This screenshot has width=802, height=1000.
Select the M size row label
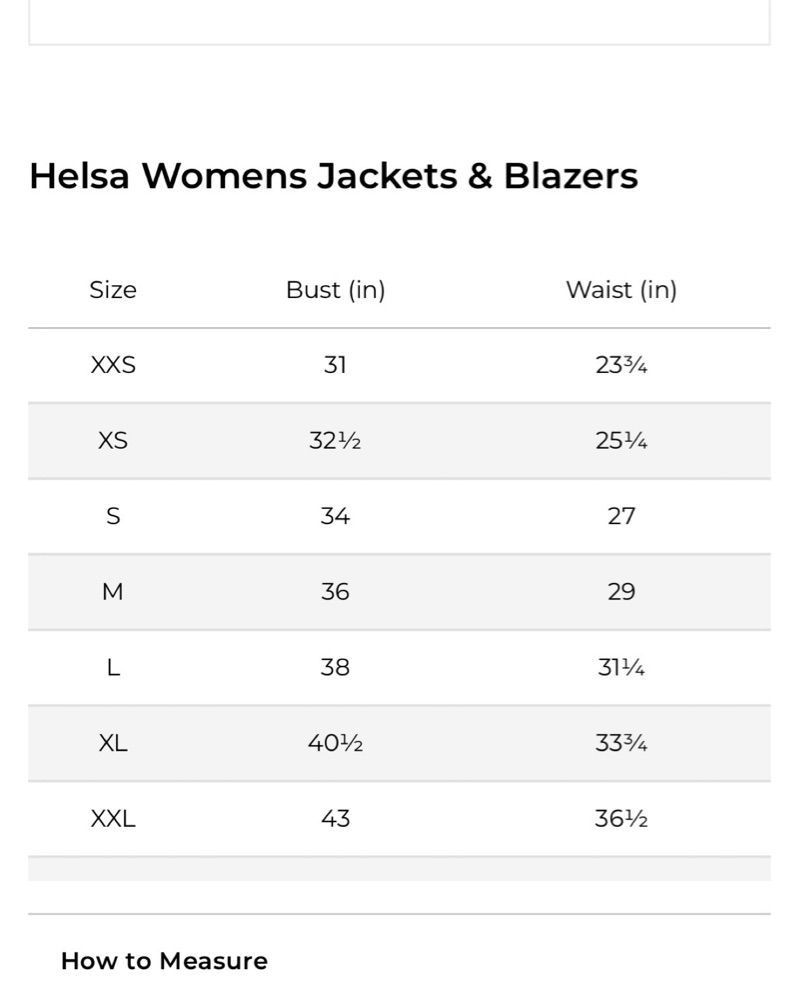pos(113,592)
